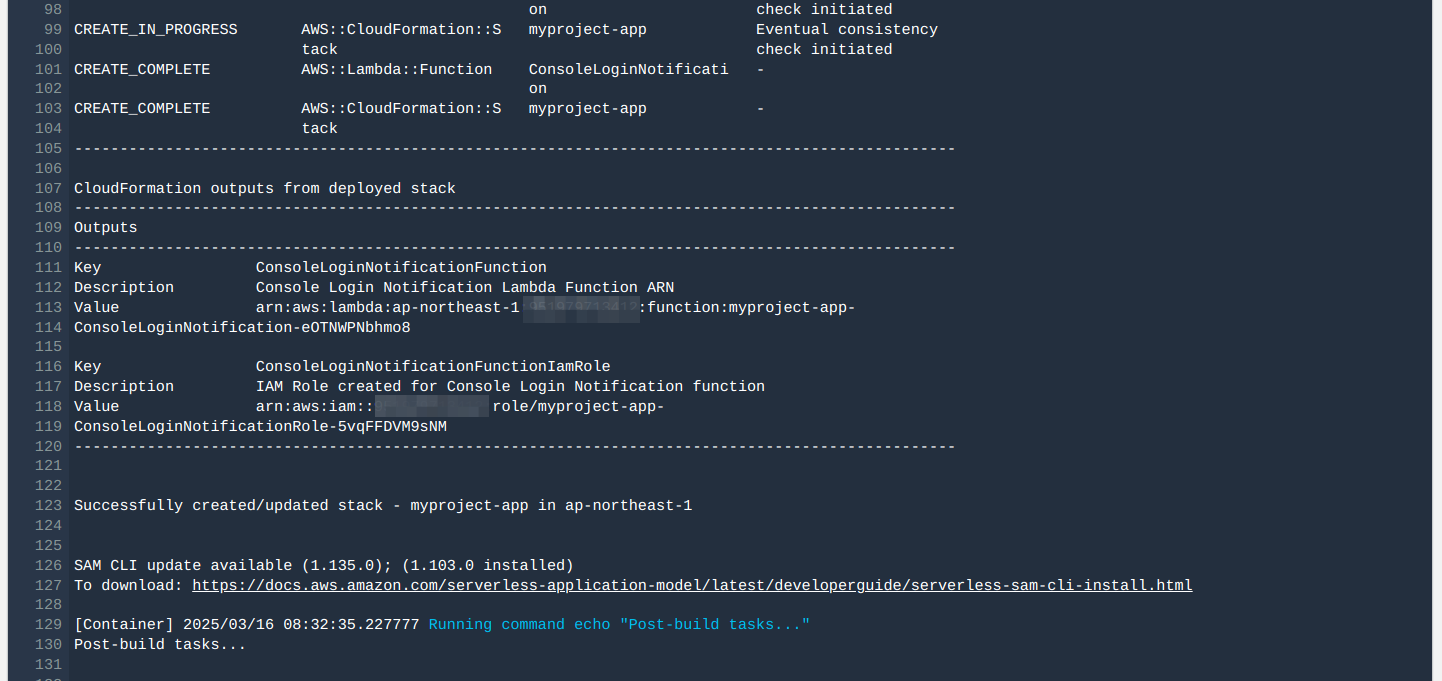
Task: Select the SAM CLI update available notice
Action: click(x=322, y=565)
